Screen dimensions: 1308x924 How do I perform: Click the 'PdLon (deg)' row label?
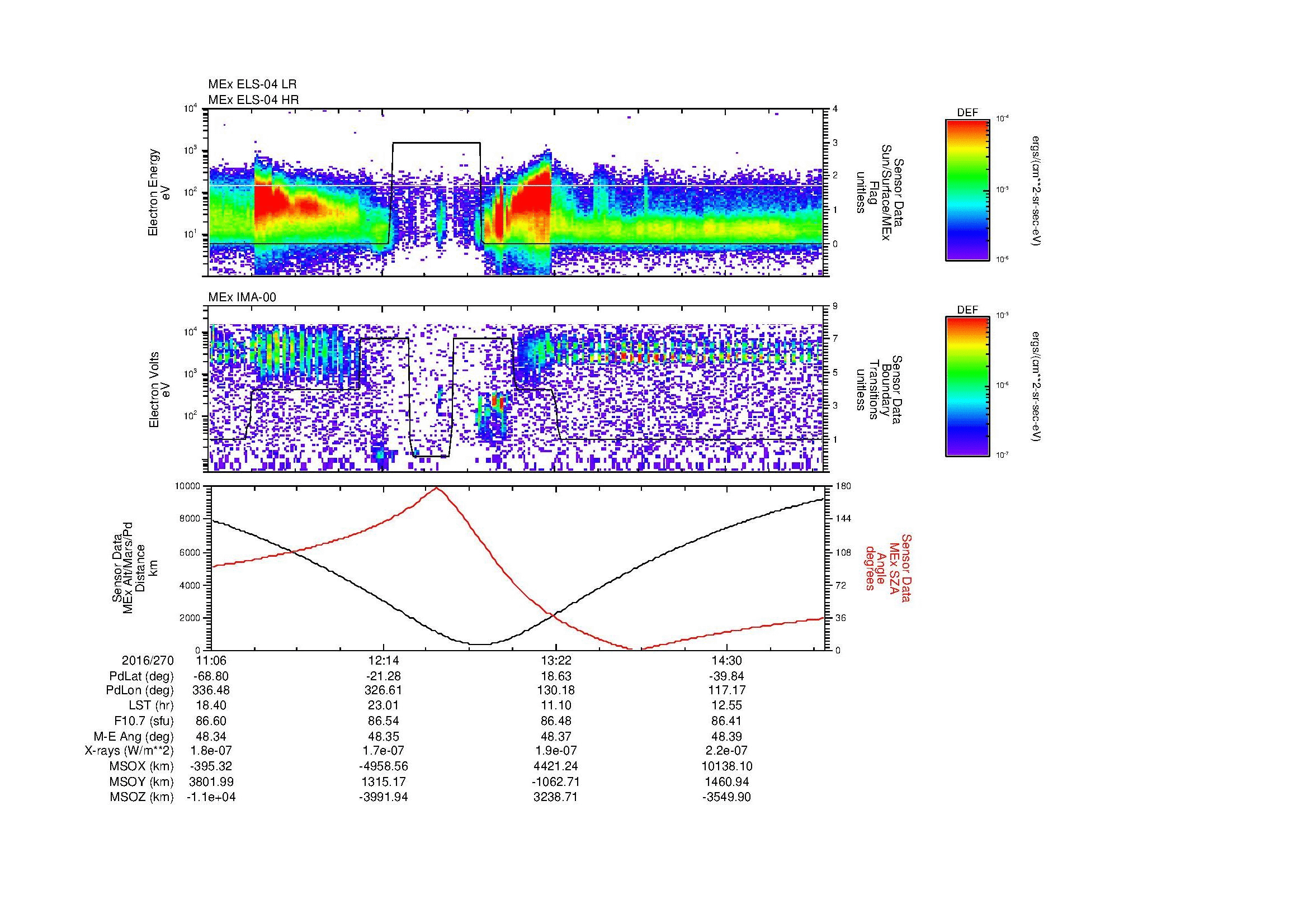141,690
